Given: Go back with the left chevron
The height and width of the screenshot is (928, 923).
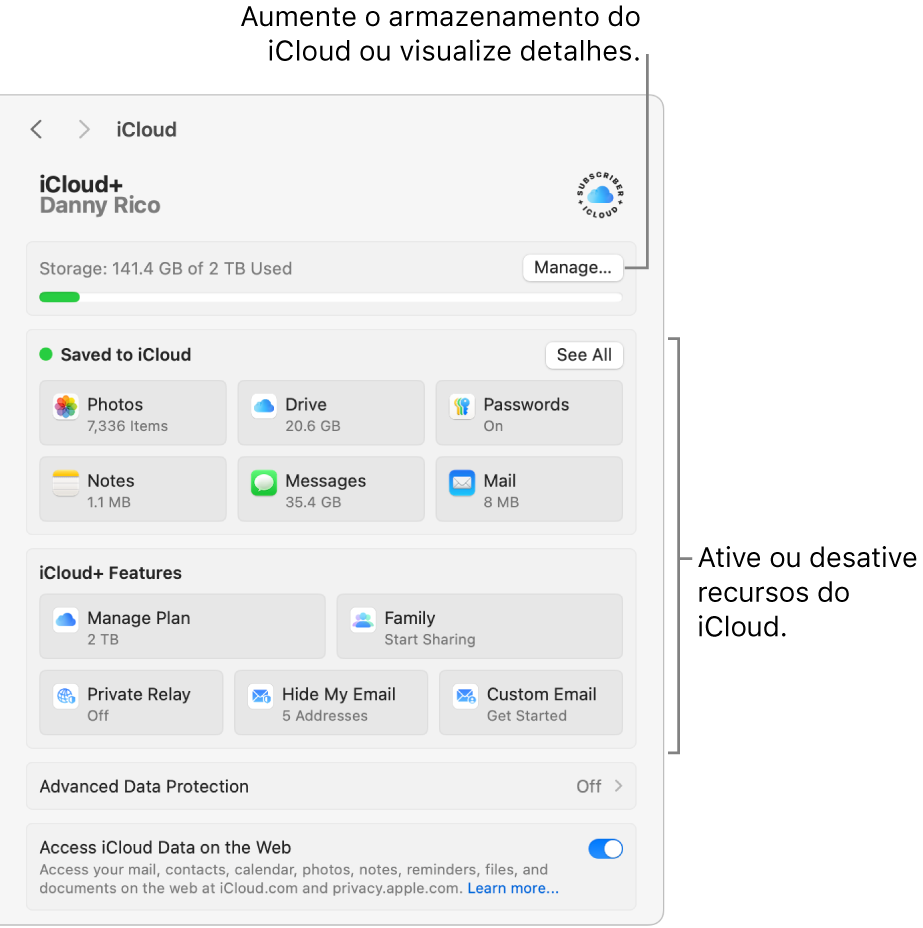Looking at the screenshot, I should [37, 129].
